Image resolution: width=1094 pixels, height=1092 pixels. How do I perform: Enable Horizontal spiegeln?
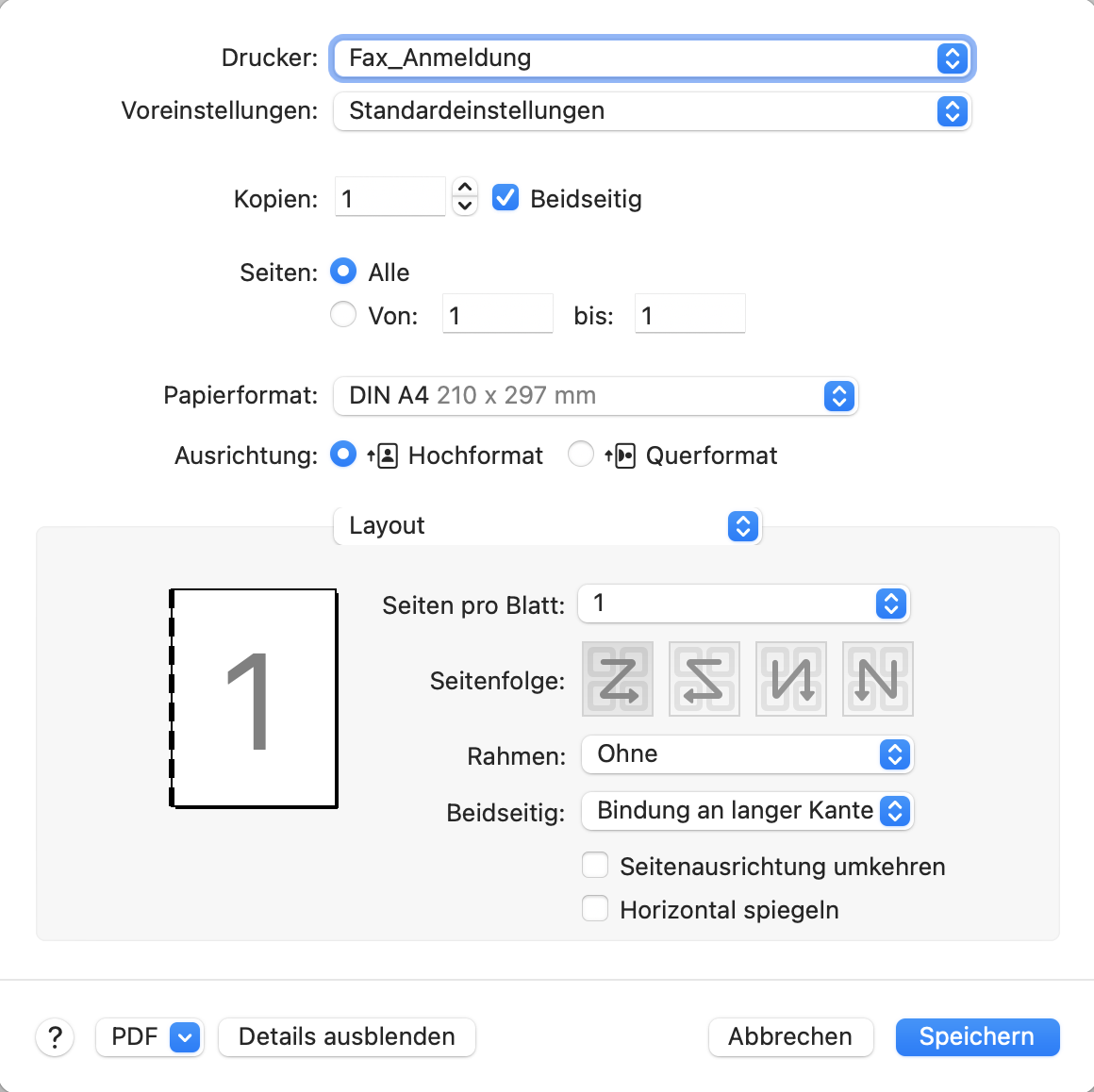[595, 908]
